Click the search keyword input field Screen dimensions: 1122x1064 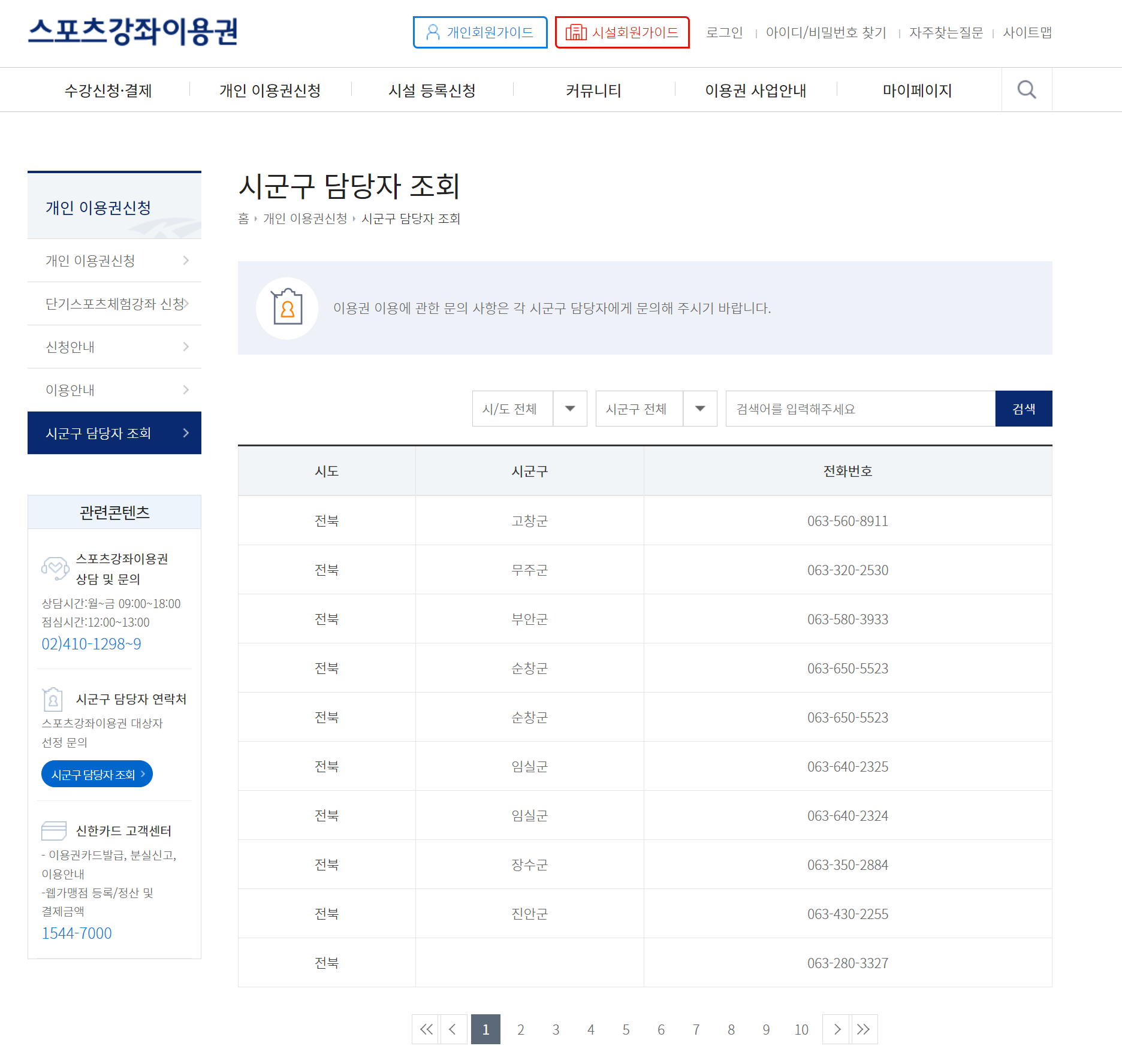pyautogui.click(x=857, y=409)
